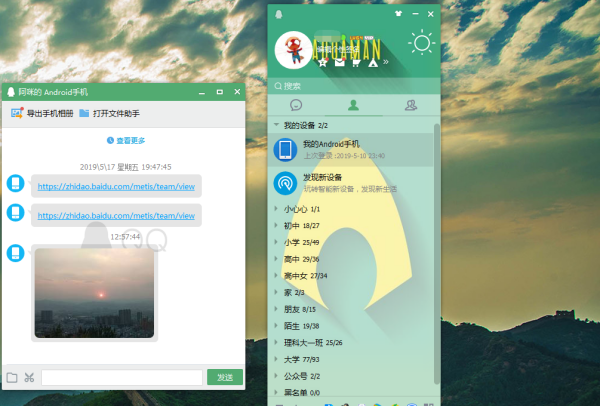Click the clock icon beside 查看更多
The width and height of the screenshot is (600, 406).
click(110, 140)
